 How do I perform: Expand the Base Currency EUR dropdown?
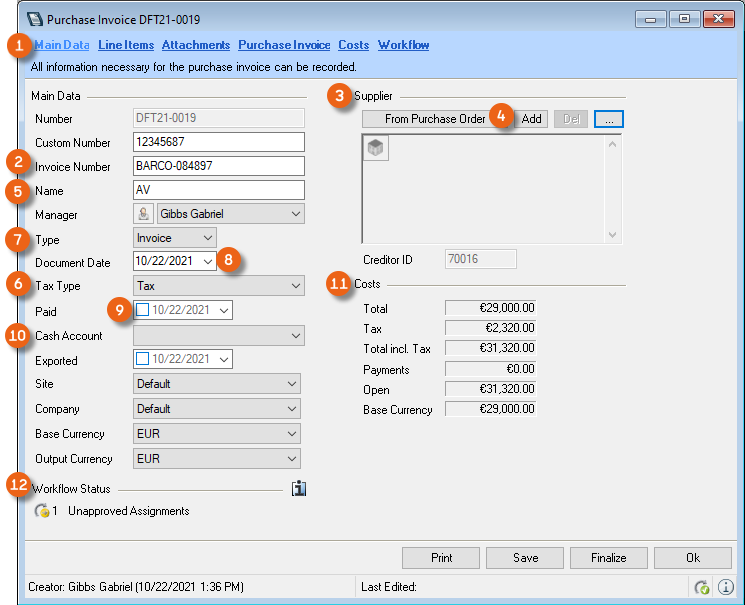pyautogui.click(x=290, y=434)
